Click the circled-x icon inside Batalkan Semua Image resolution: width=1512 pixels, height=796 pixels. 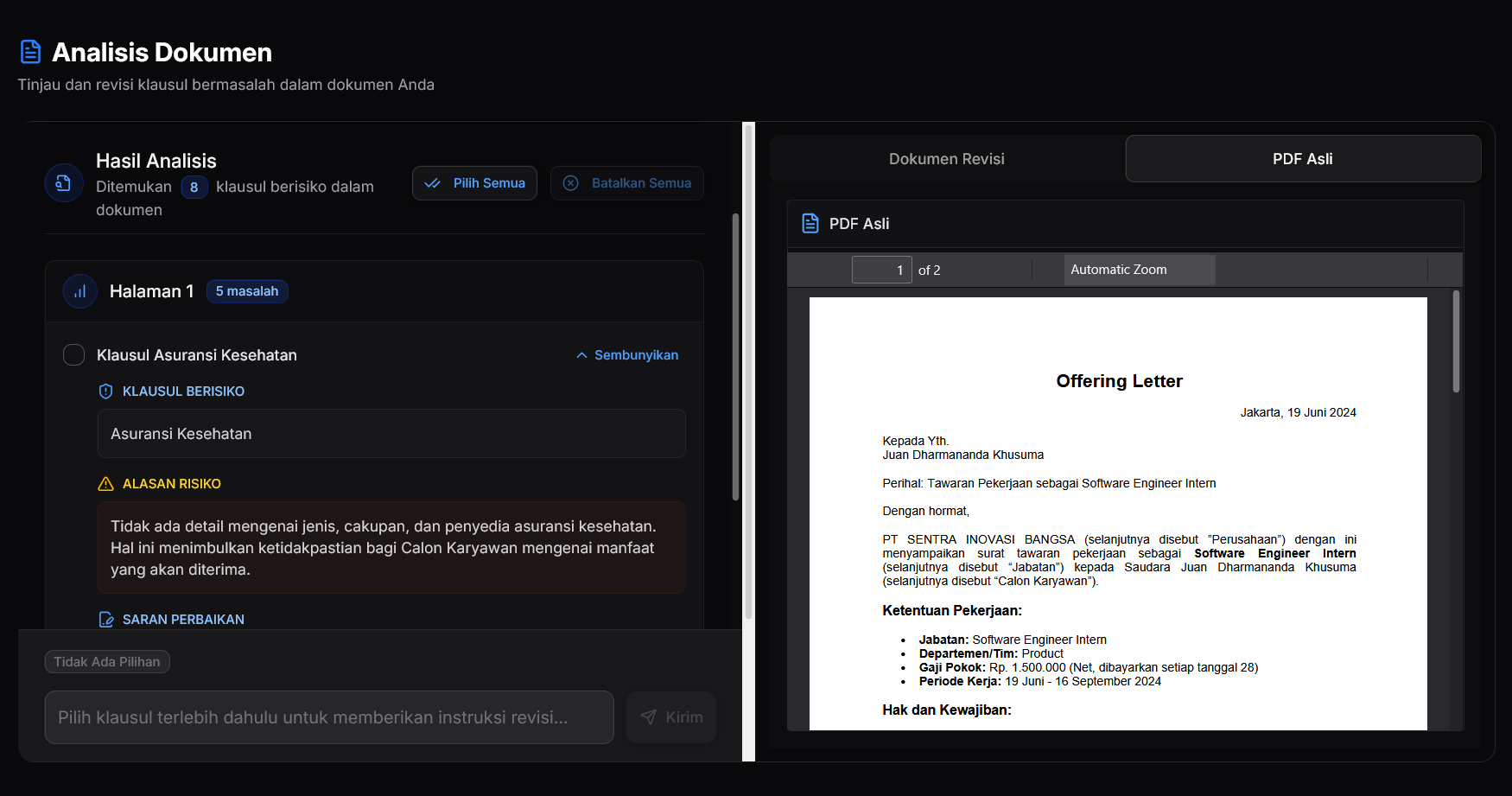click(570, 182)
